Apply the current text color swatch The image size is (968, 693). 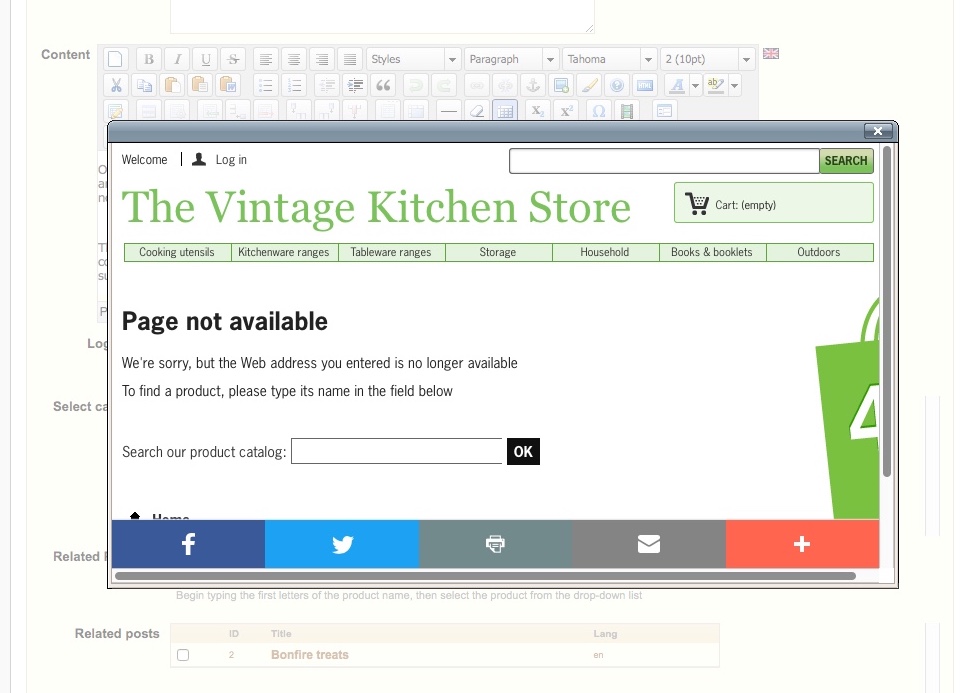(x=677, y=85)
